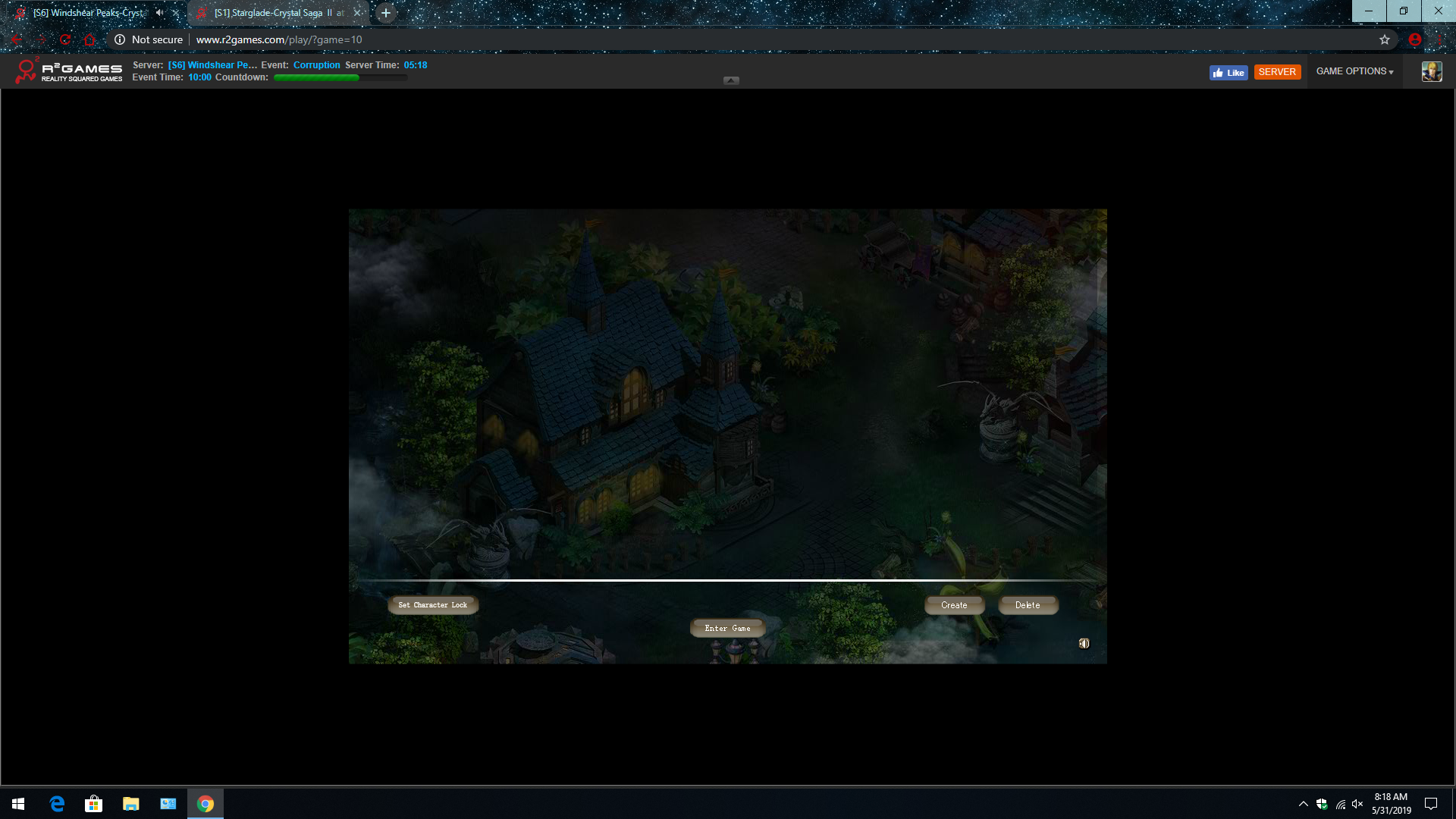Show hidden system tray icons
This screenshot has width=1456, height=819.
1303,804
